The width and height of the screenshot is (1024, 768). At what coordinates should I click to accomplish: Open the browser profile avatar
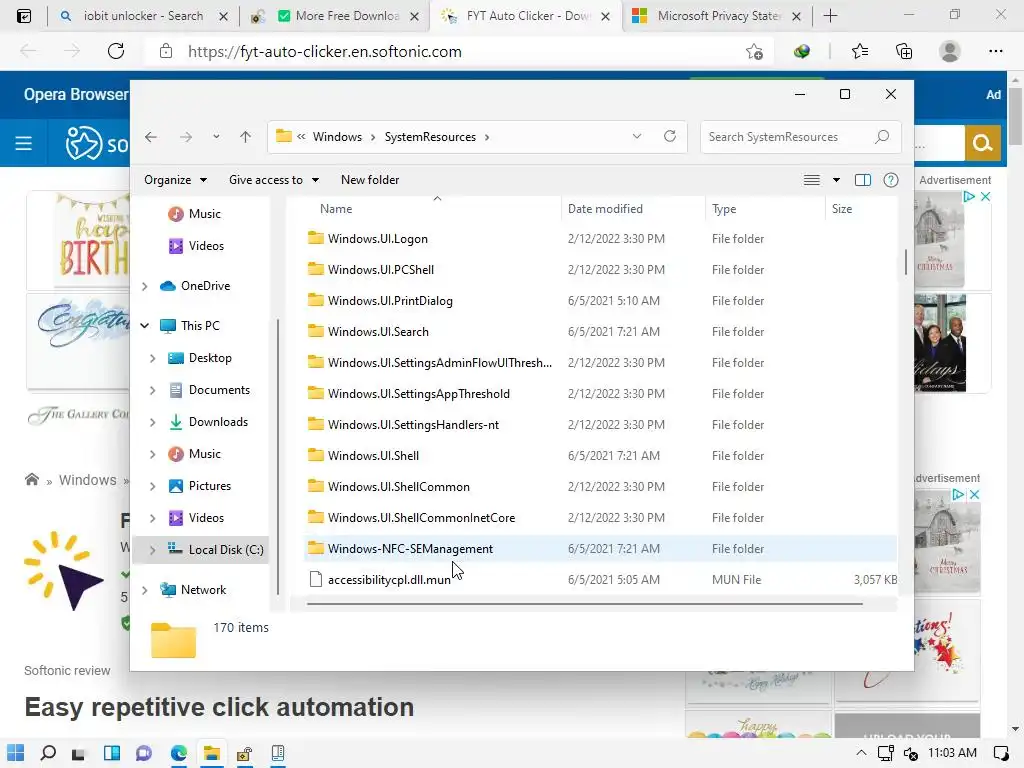(x=950, y=52)
